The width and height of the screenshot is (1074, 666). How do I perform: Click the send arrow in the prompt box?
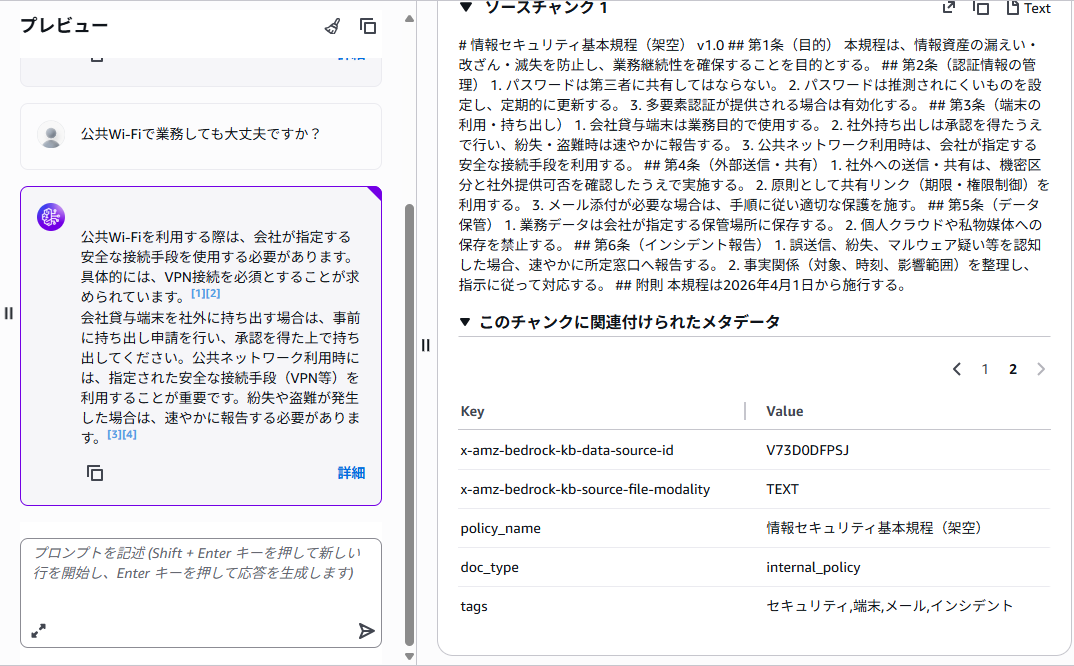[366, 630]
